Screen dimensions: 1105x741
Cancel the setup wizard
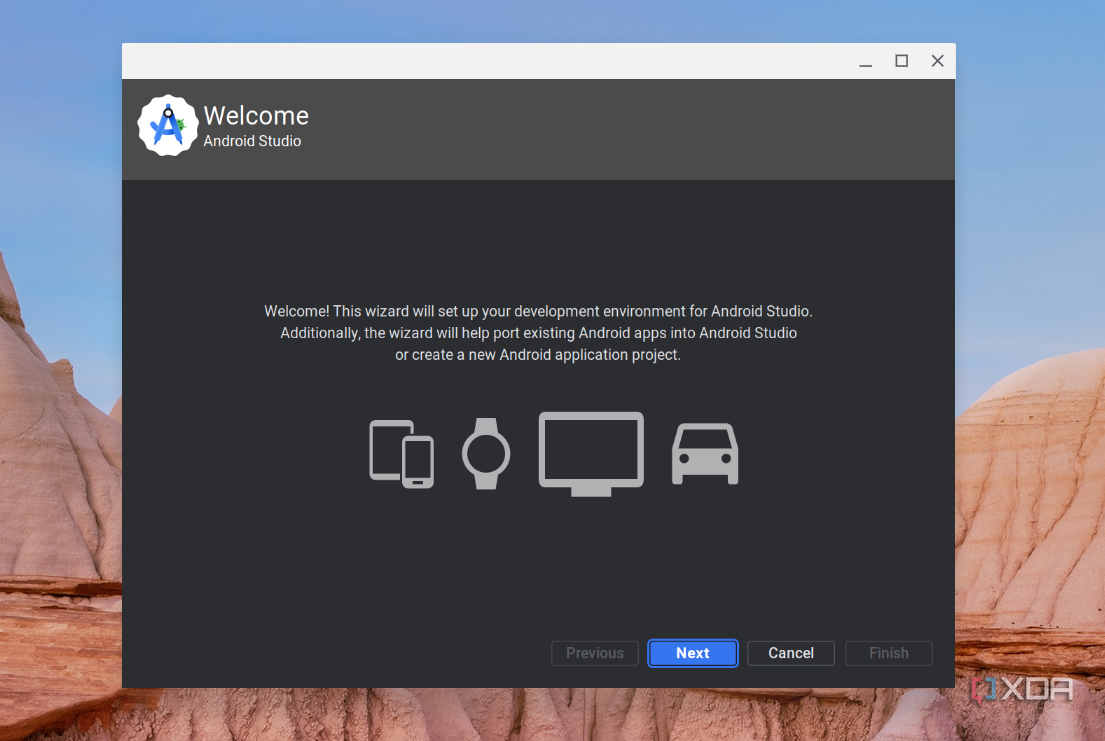(x=791, y=653)
